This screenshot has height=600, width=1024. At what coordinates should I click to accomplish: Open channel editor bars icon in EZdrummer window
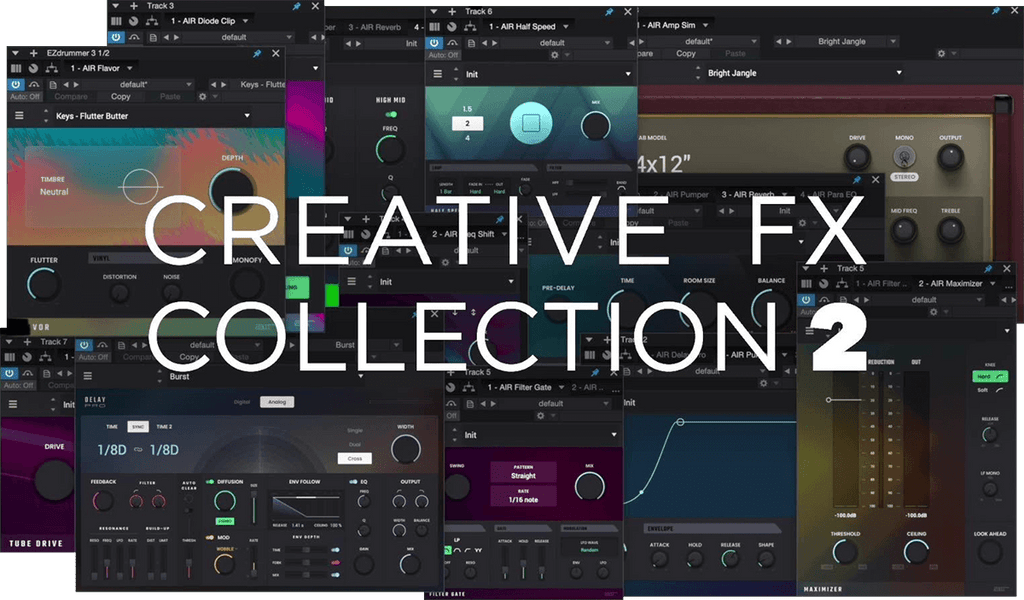point(16,68)
